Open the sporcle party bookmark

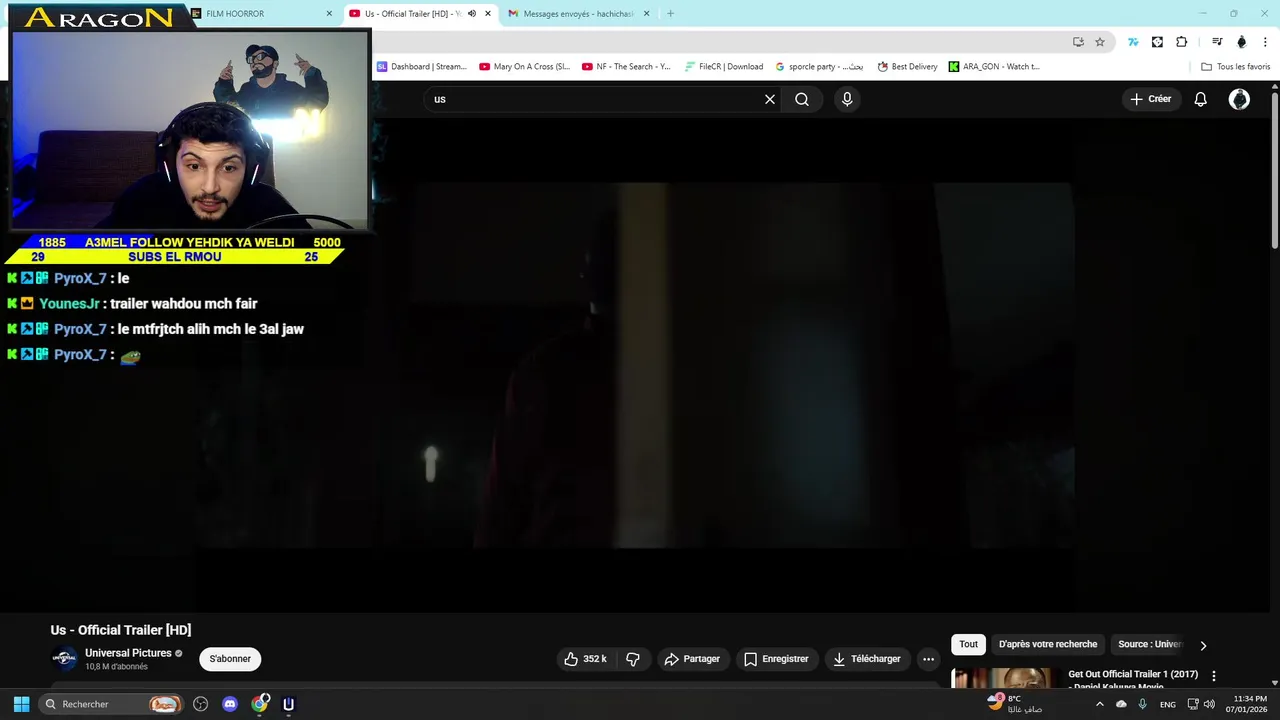819,67
